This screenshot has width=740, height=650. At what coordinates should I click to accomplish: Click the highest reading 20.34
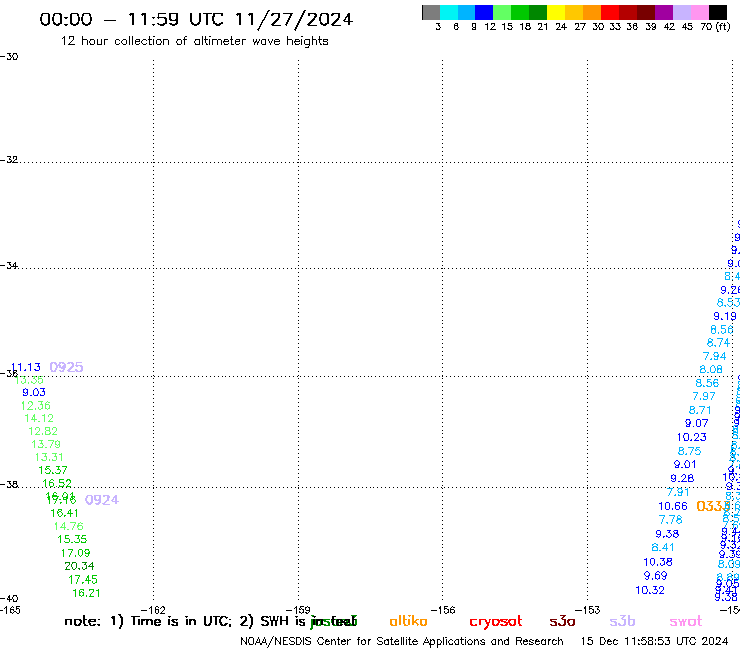[79, 566]
